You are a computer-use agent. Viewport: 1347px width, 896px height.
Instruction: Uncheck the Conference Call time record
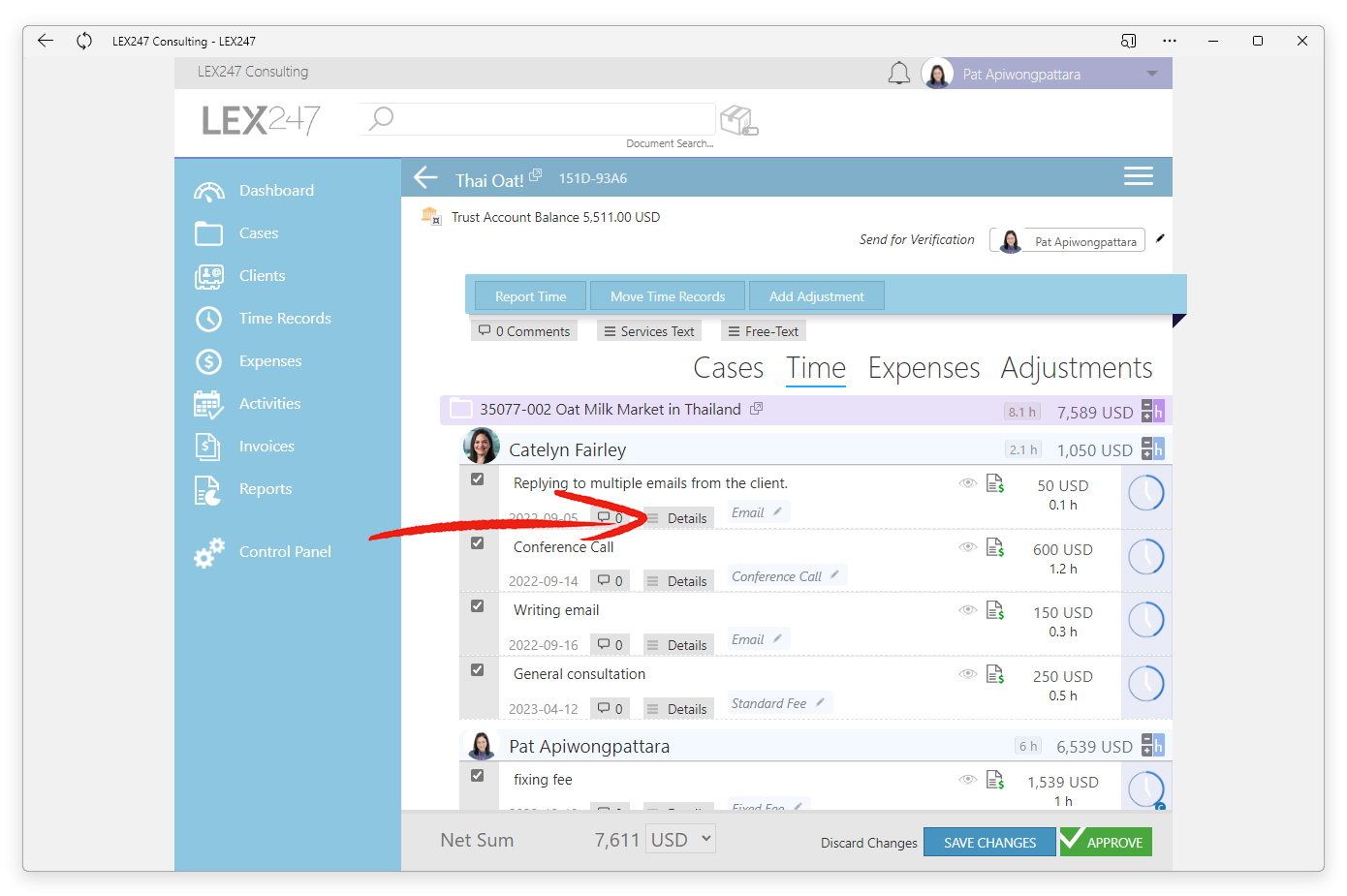(477, 543)
